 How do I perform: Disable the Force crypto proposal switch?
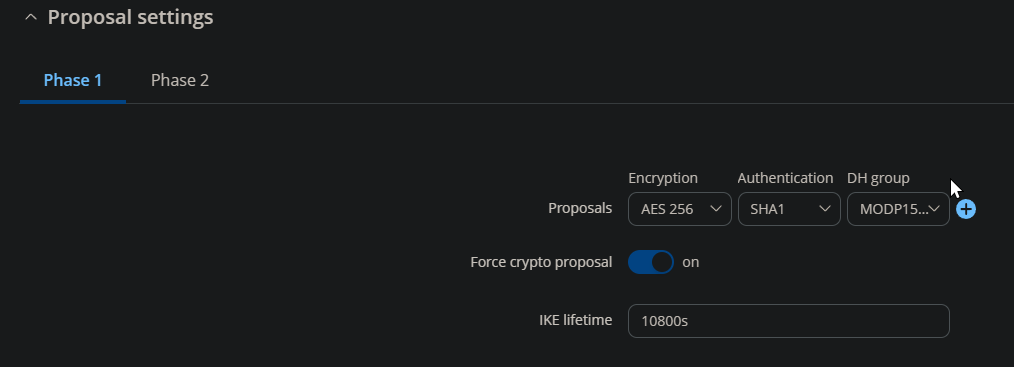click(651, 262)
